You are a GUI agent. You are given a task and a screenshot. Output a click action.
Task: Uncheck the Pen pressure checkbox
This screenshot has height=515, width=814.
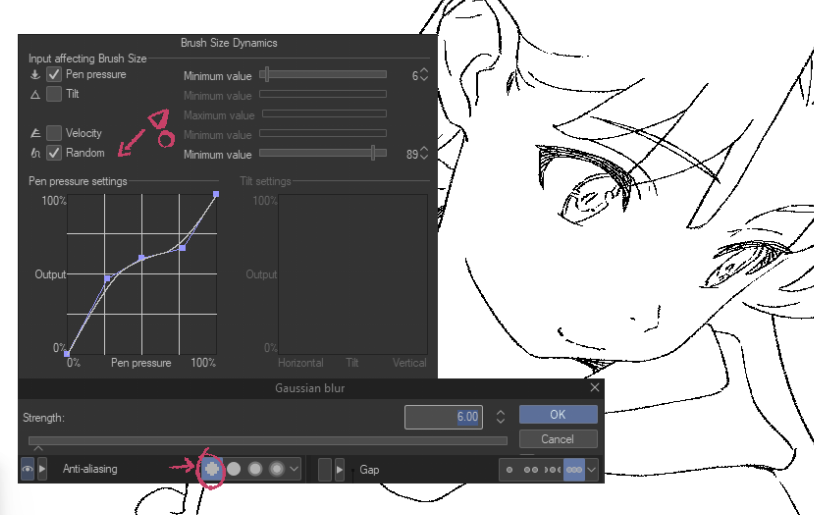coord(54,75)
